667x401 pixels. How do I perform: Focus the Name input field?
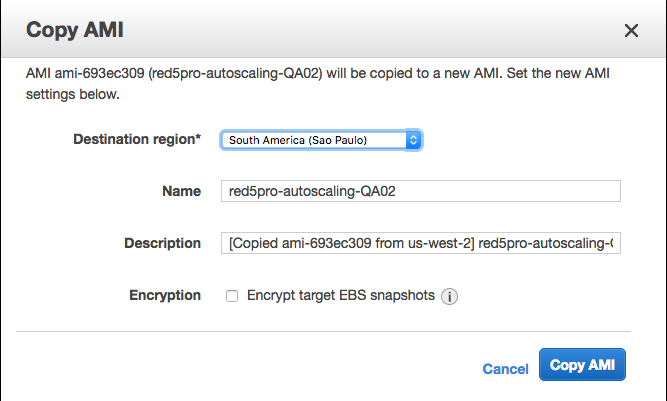pos(421,191)
